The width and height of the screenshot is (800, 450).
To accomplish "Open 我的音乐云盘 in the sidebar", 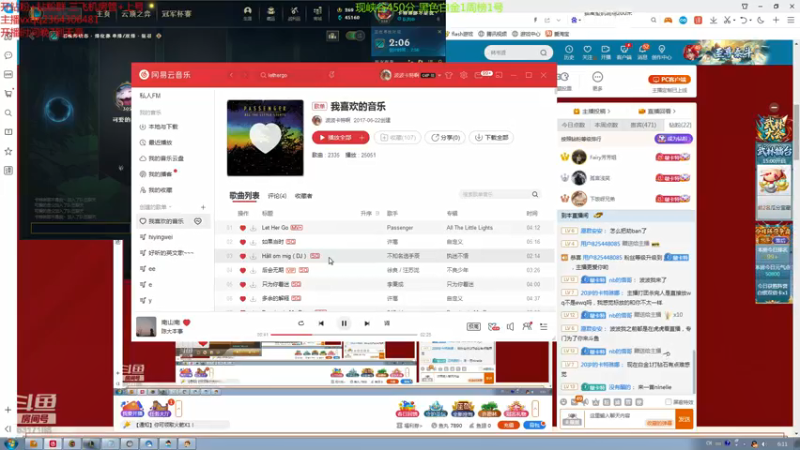I will click(162, 159).
